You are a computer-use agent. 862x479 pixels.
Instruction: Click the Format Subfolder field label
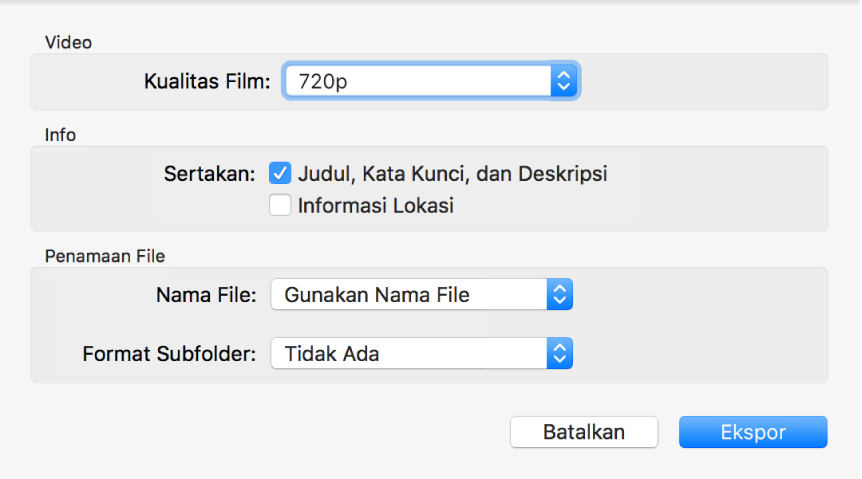tap(170, 353)
